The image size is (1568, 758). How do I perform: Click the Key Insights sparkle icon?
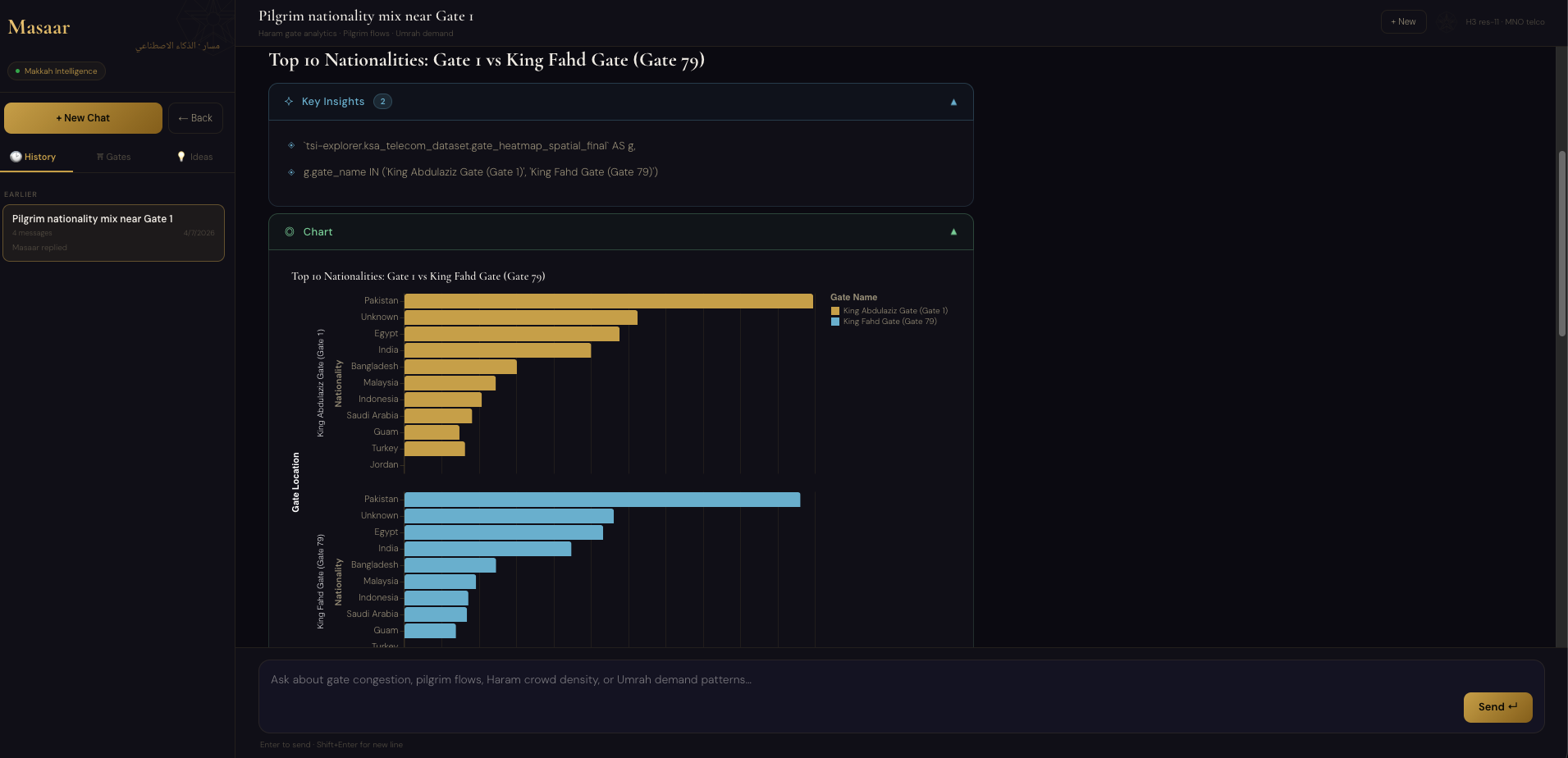tap(289, 102)
